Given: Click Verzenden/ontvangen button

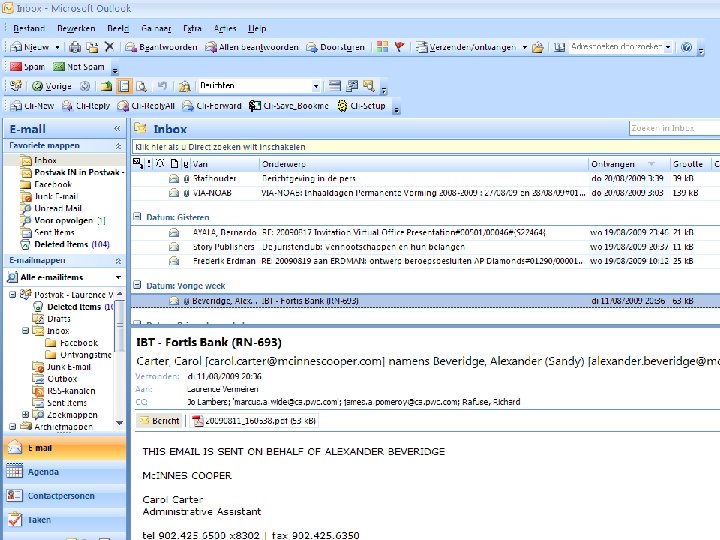Looking at the screenshot, I should (x=466, y=47).
